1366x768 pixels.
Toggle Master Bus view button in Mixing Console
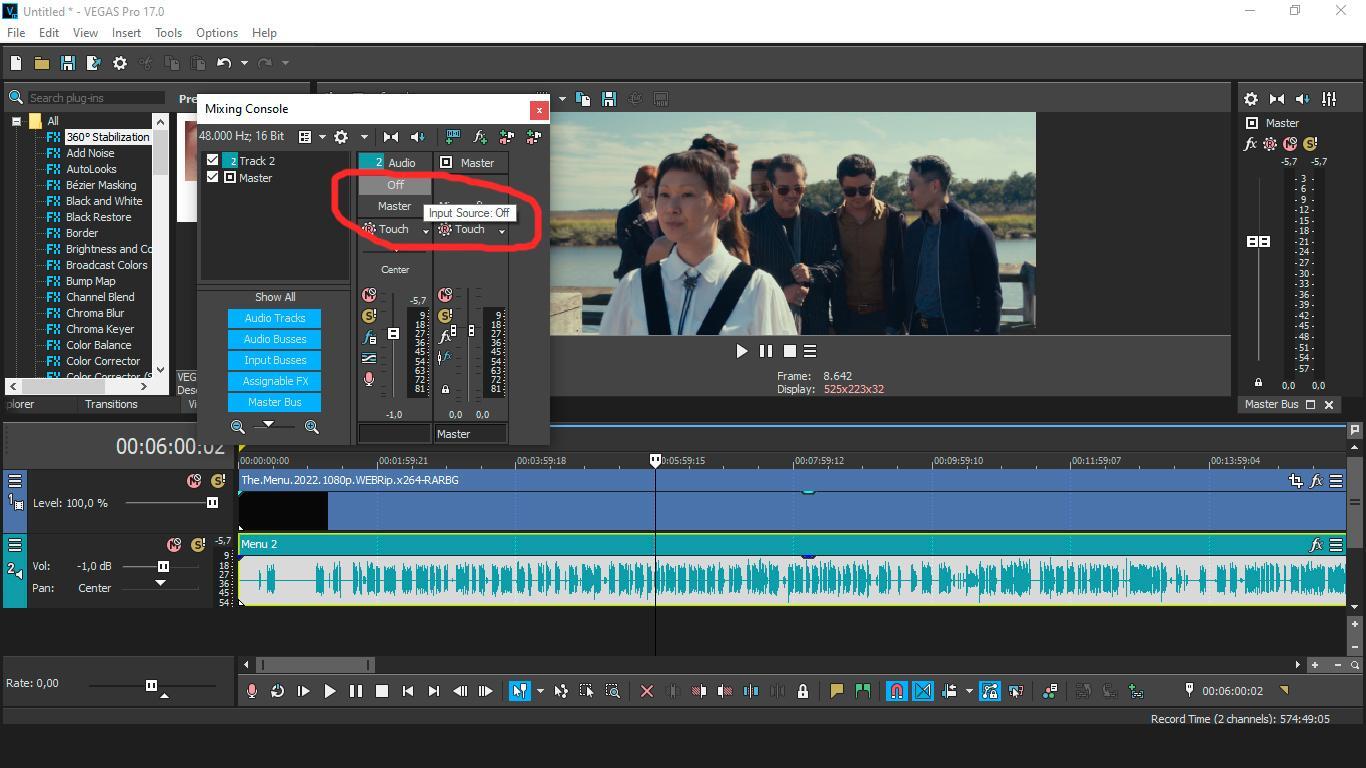click(x=275, y=402)
